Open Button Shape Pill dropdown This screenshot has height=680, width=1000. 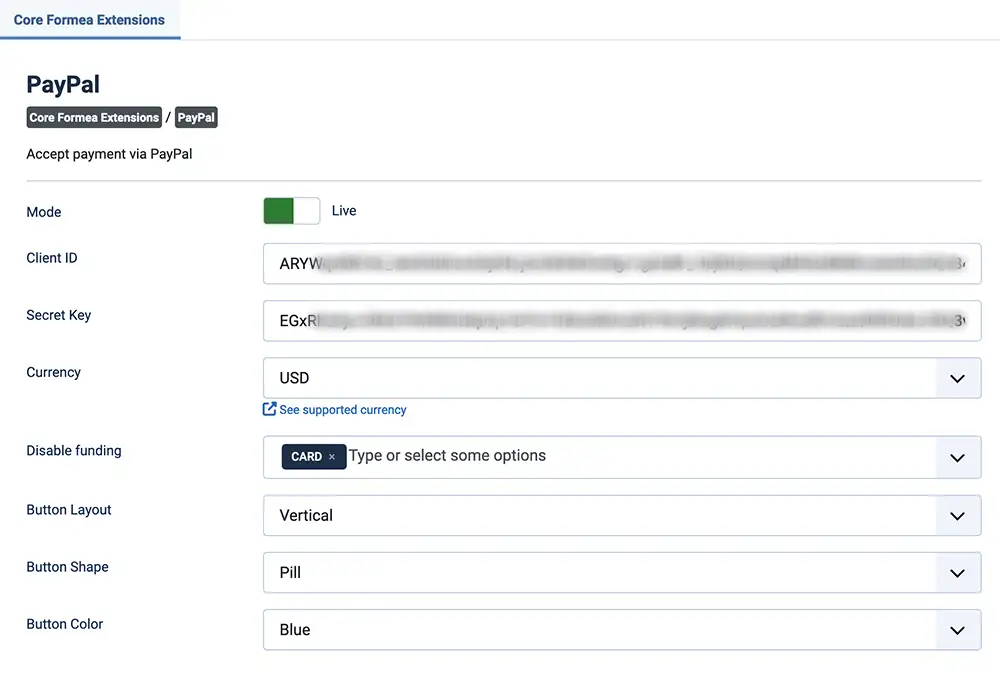pos(622,573)
